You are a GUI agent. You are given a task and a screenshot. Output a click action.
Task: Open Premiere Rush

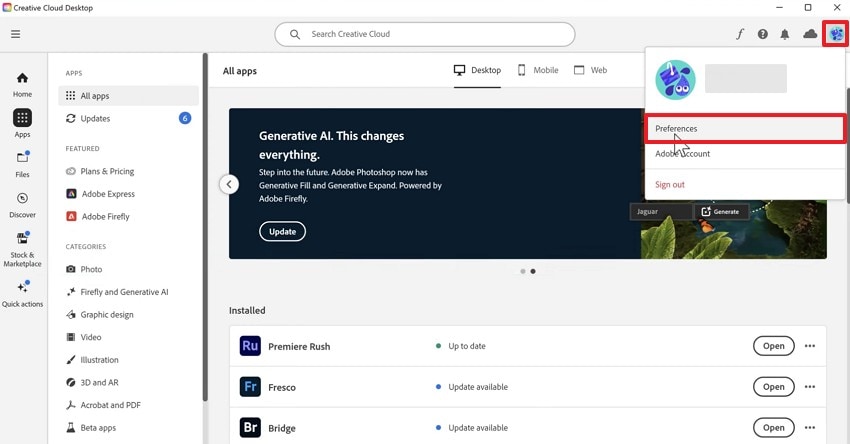click(x=774, y=346)
